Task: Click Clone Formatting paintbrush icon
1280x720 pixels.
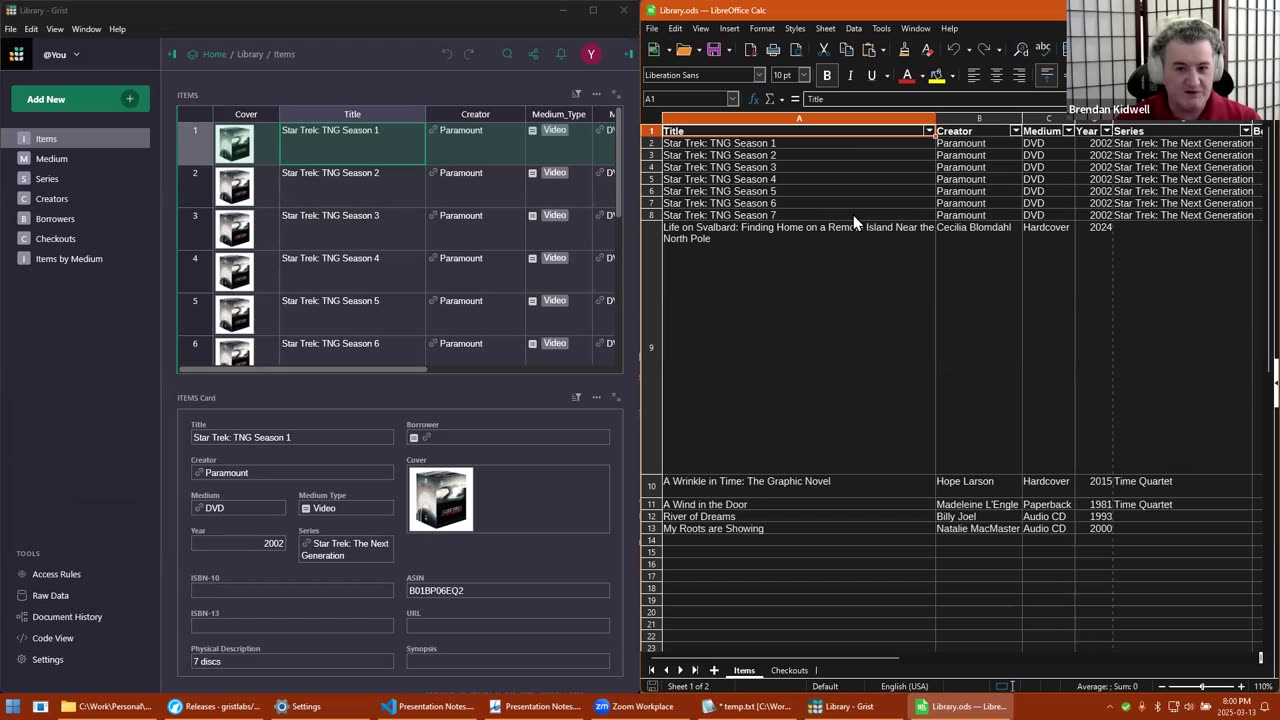Action: tap(904, 49)
